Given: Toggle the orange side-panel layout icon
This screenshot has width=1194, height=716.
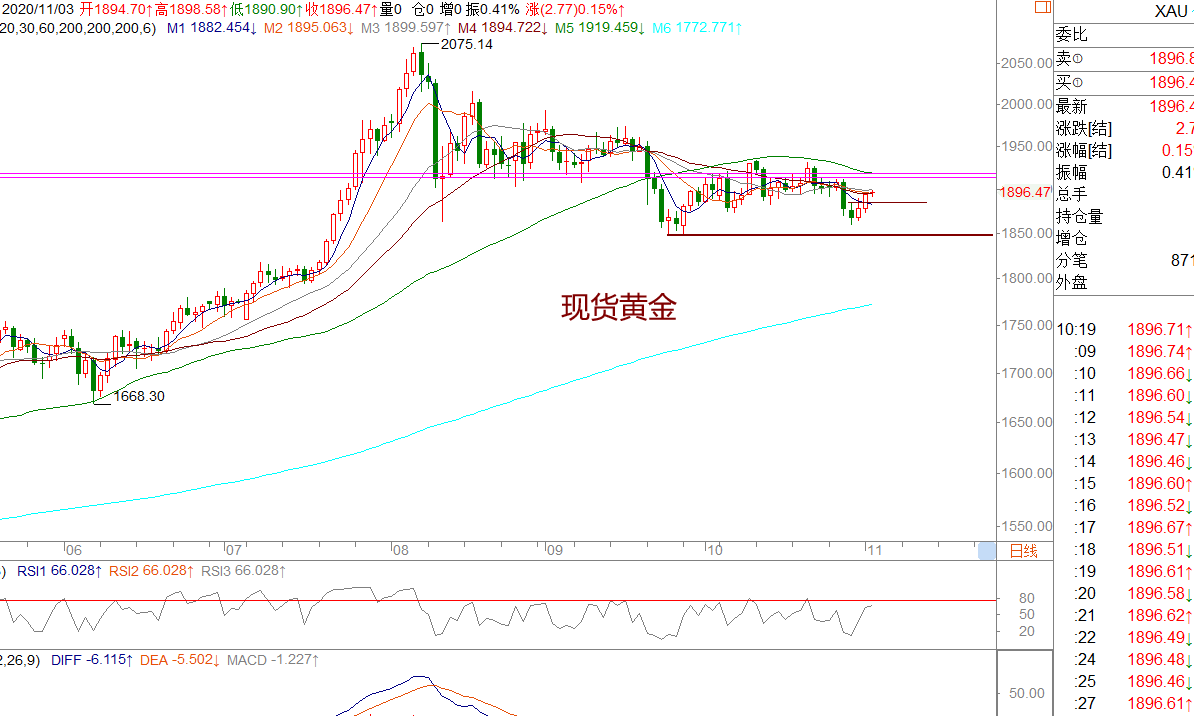Looking at the screenshot, I should click(x=1042, y=8).
